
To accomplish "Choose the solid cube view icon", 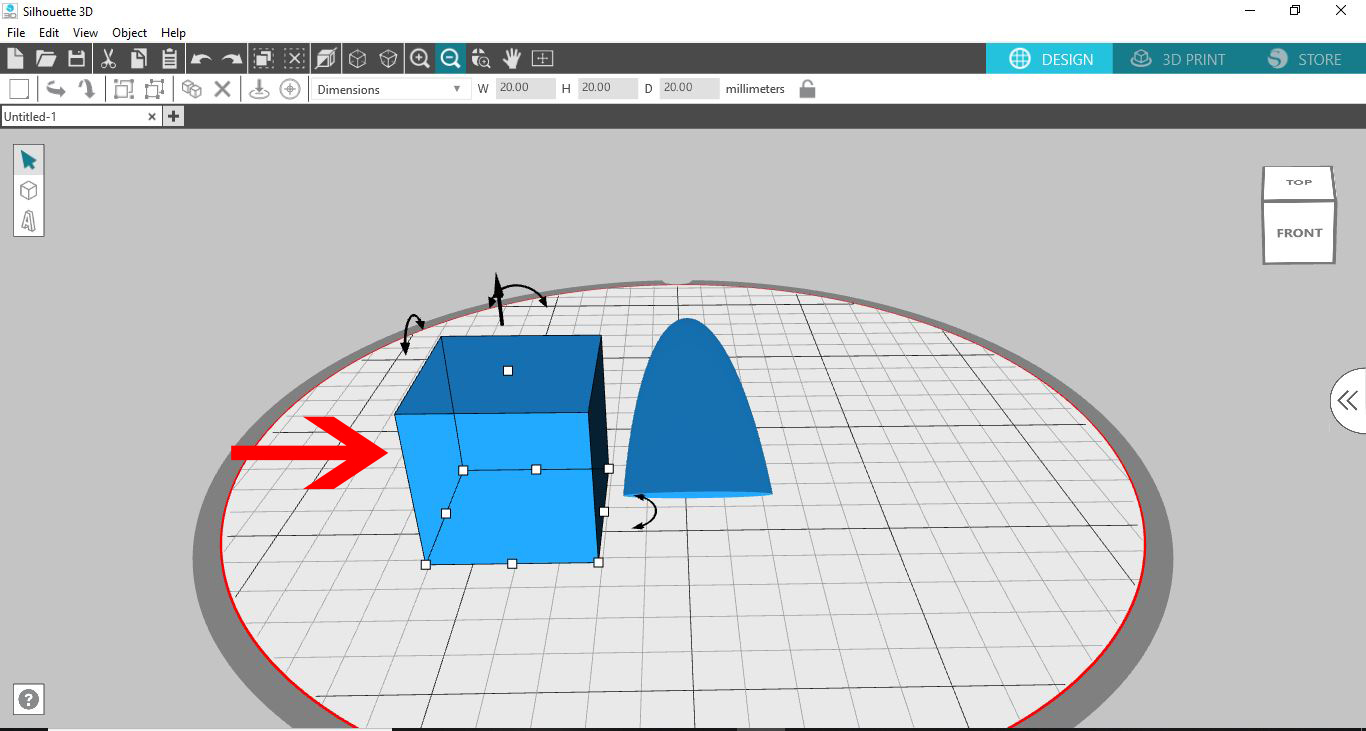I will [x=357, y=58].
